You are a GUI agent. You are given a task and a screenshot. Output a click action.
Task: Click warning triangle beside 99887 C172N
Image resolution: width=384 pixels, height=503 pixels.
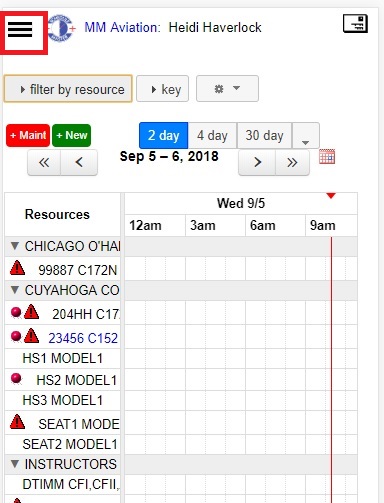[17, 268]
